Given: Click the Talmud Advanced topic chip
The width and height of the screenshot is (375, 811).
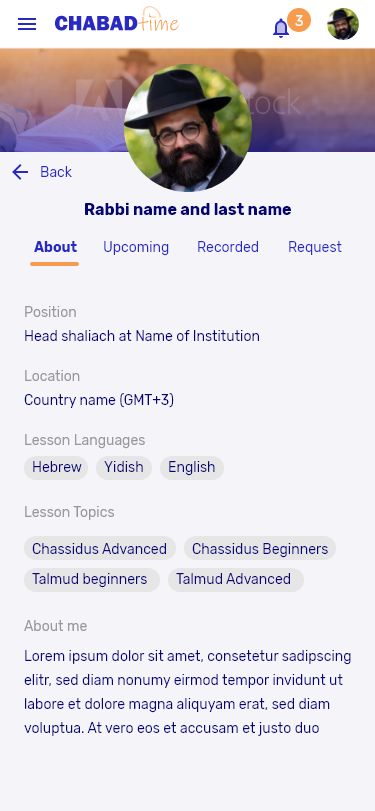Looking at the screenshot, I should (x=235, y=579).
